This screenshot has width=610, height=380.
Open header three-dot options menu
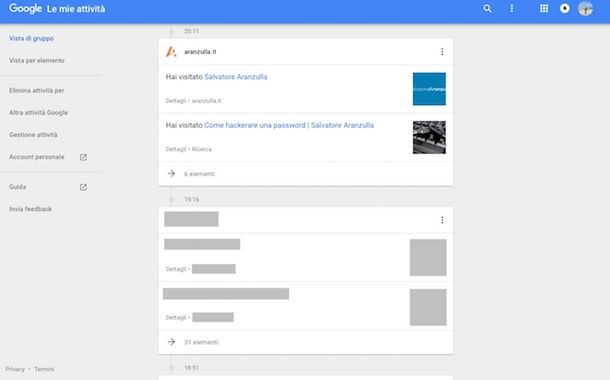[x=512, y=9]
